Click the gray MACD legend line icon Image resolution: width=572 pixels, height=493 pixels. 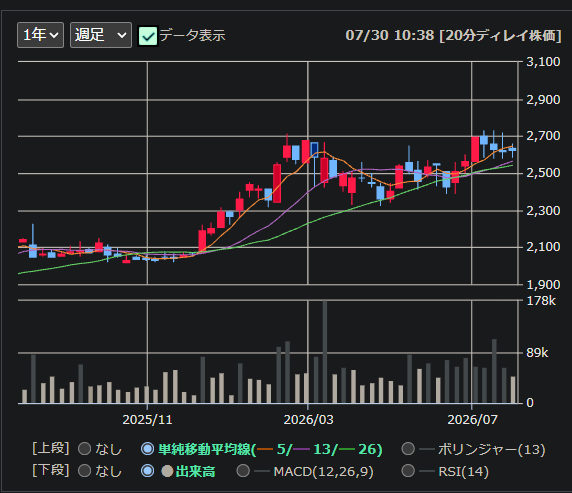[262, 471]
